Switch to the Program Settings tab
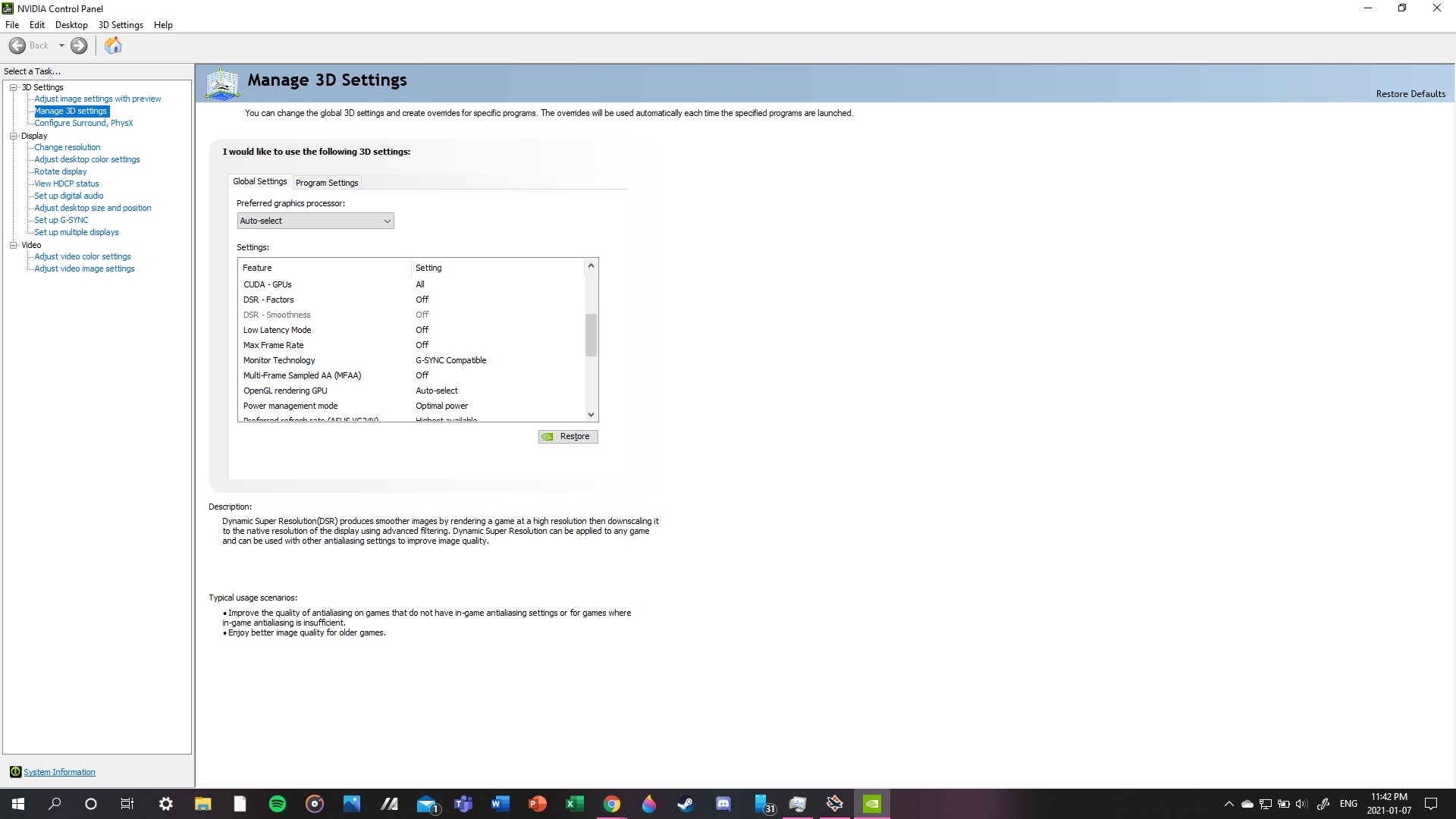1456x819 pixels. coord(327,183)
